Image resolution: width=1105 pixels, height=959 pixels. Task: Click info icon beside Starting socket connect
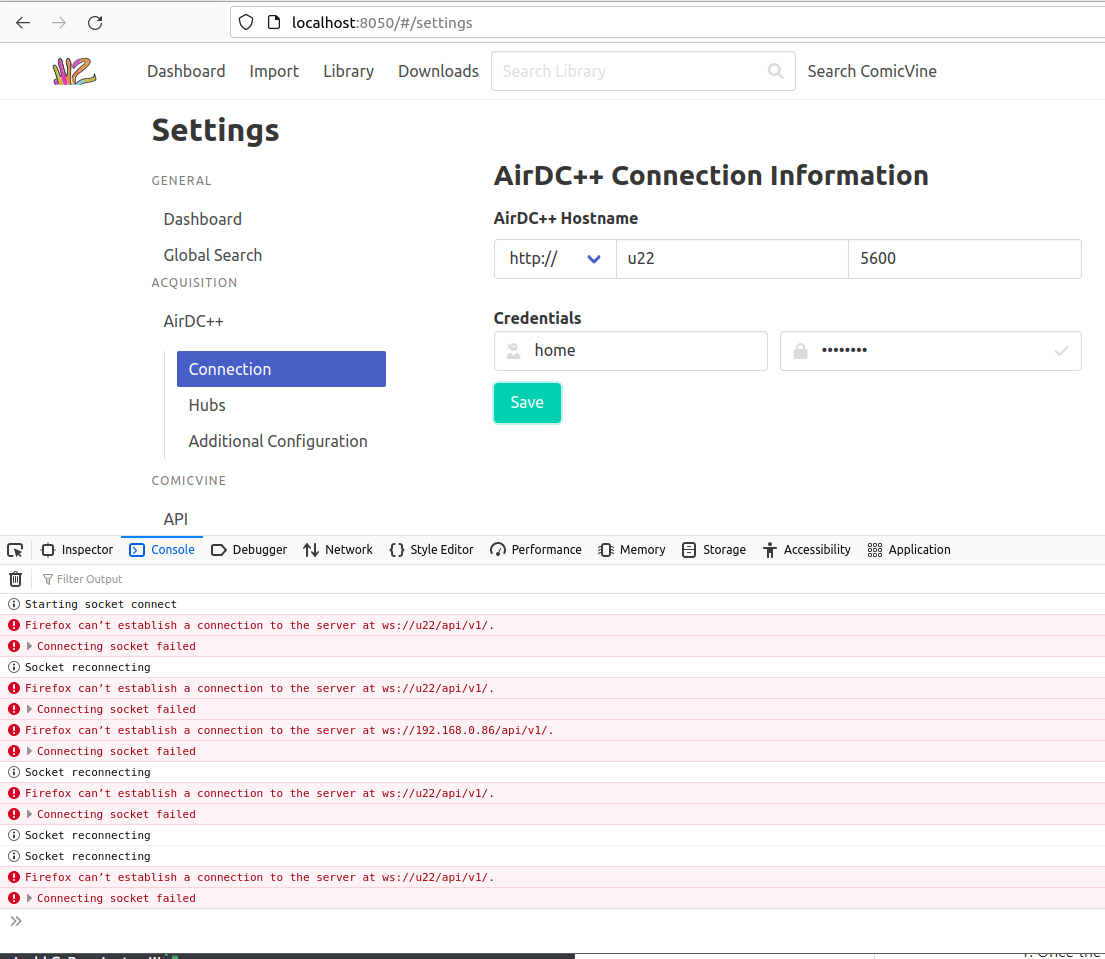tap(13, 604)
